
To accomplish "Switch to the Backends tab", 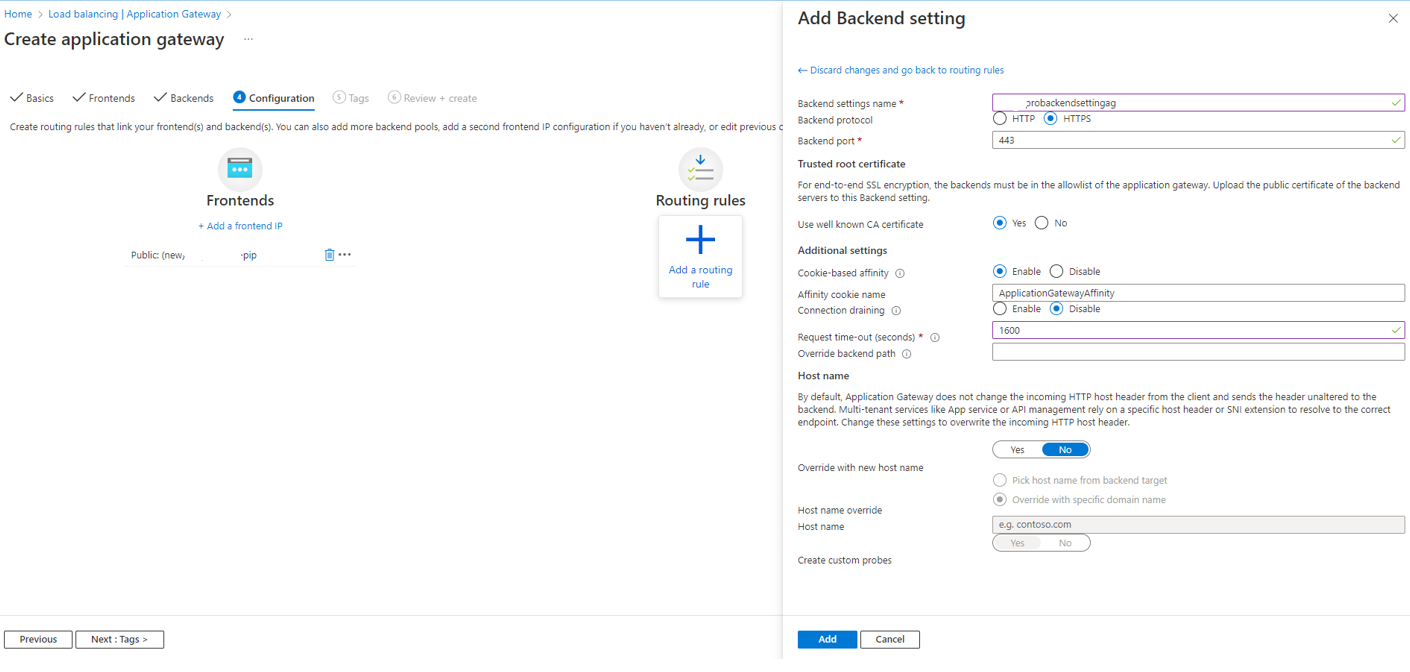I will (x=184, y=98).
